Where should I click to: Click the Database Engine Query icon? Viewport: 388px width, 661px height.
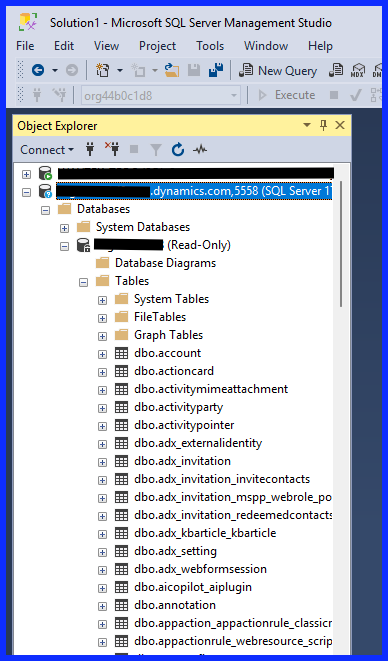[x=336, y=70]
